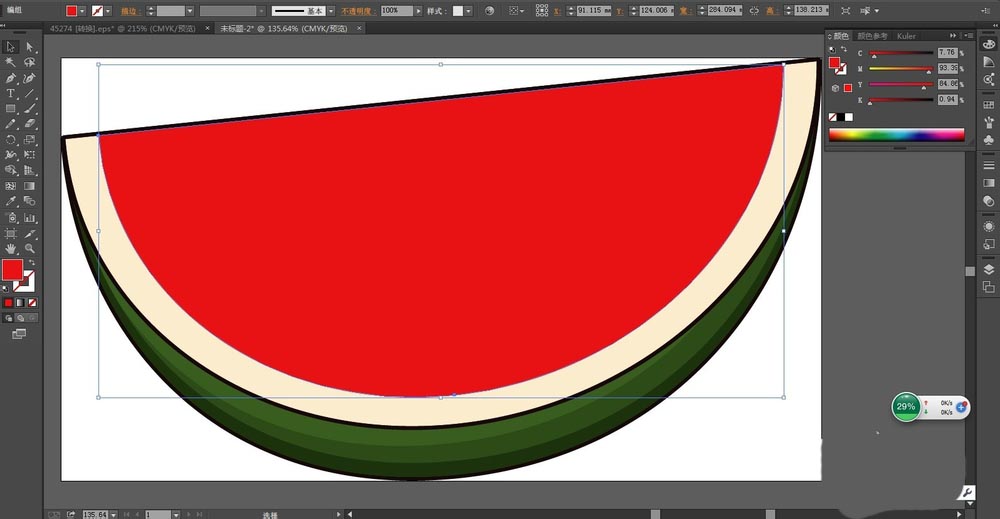Viewport: 1000px width, 519px height.
Task: Click the Cyan value field 7.76
Action: point(948,53)
